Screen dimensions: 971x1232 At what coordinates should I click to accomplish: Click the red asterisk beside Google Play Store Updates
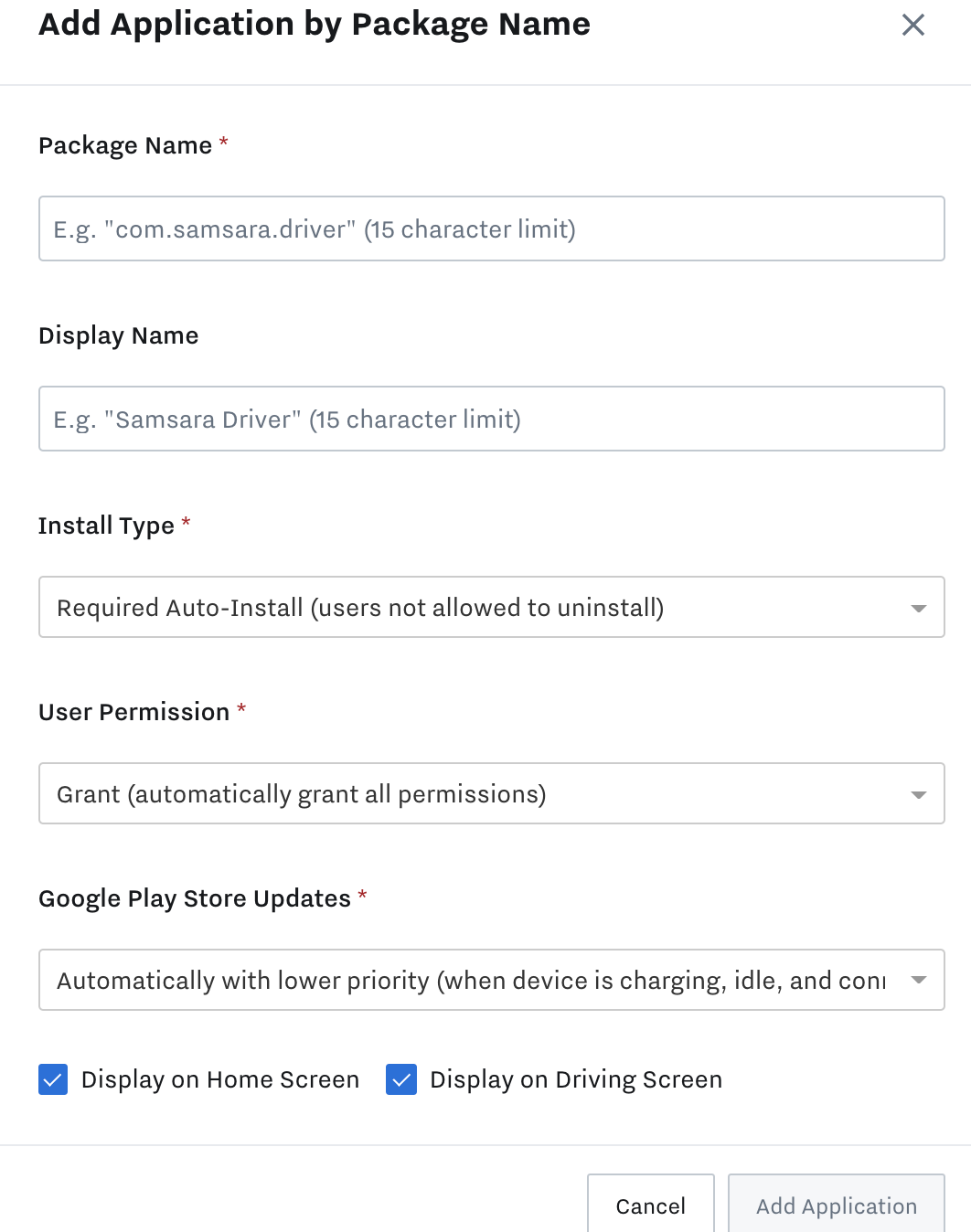(362, 896)
